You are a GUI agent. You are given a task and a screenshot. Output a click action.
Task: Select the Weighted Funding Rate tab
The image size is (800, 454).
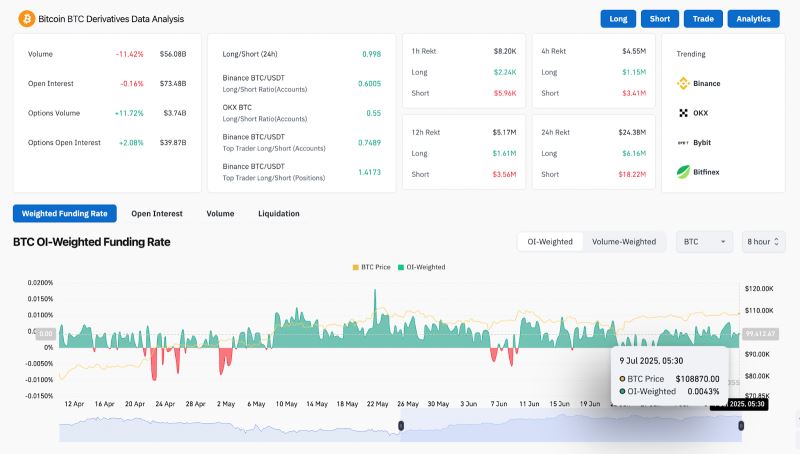click(x=65, y=213)
